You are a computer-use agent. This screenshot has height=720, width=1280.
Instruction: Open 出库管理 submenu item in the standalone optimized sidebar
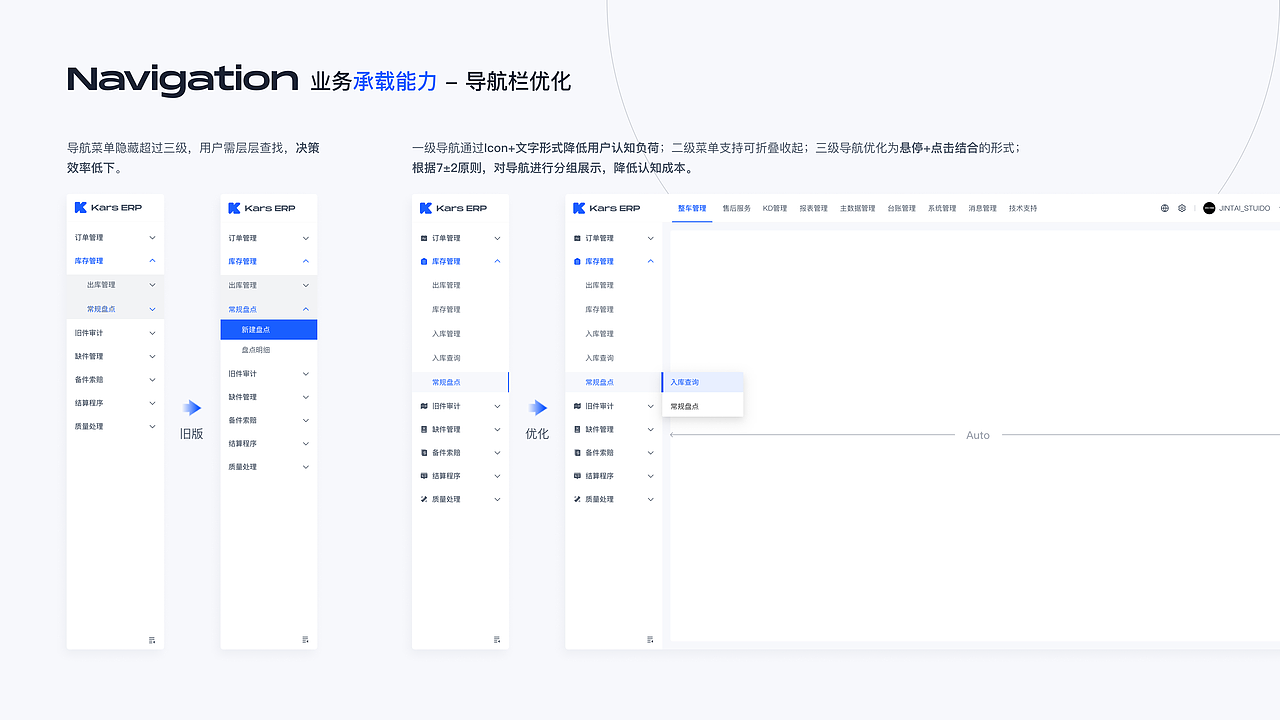(446, 286)
